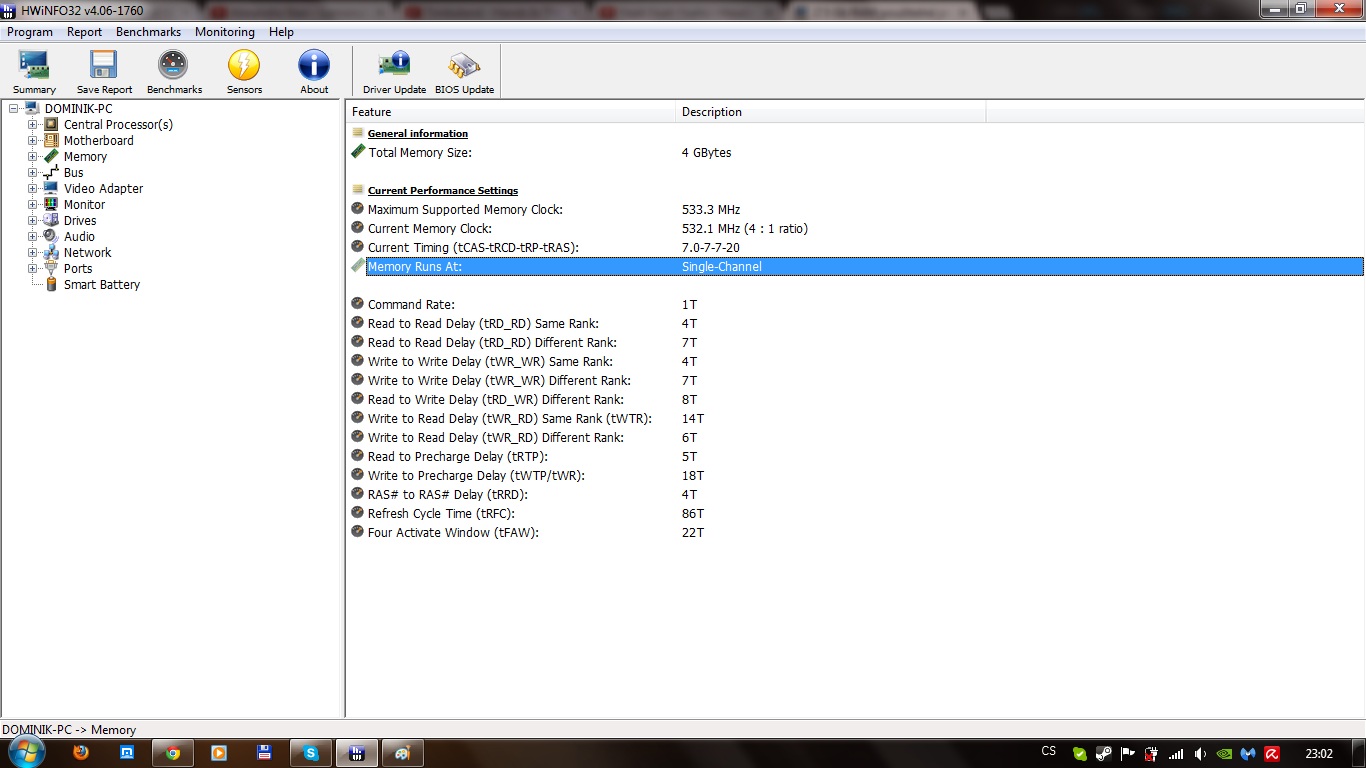Open the Benchmarks menu in the menu bar
Viewport: 1366px width, 768px height.
[148, 32]
